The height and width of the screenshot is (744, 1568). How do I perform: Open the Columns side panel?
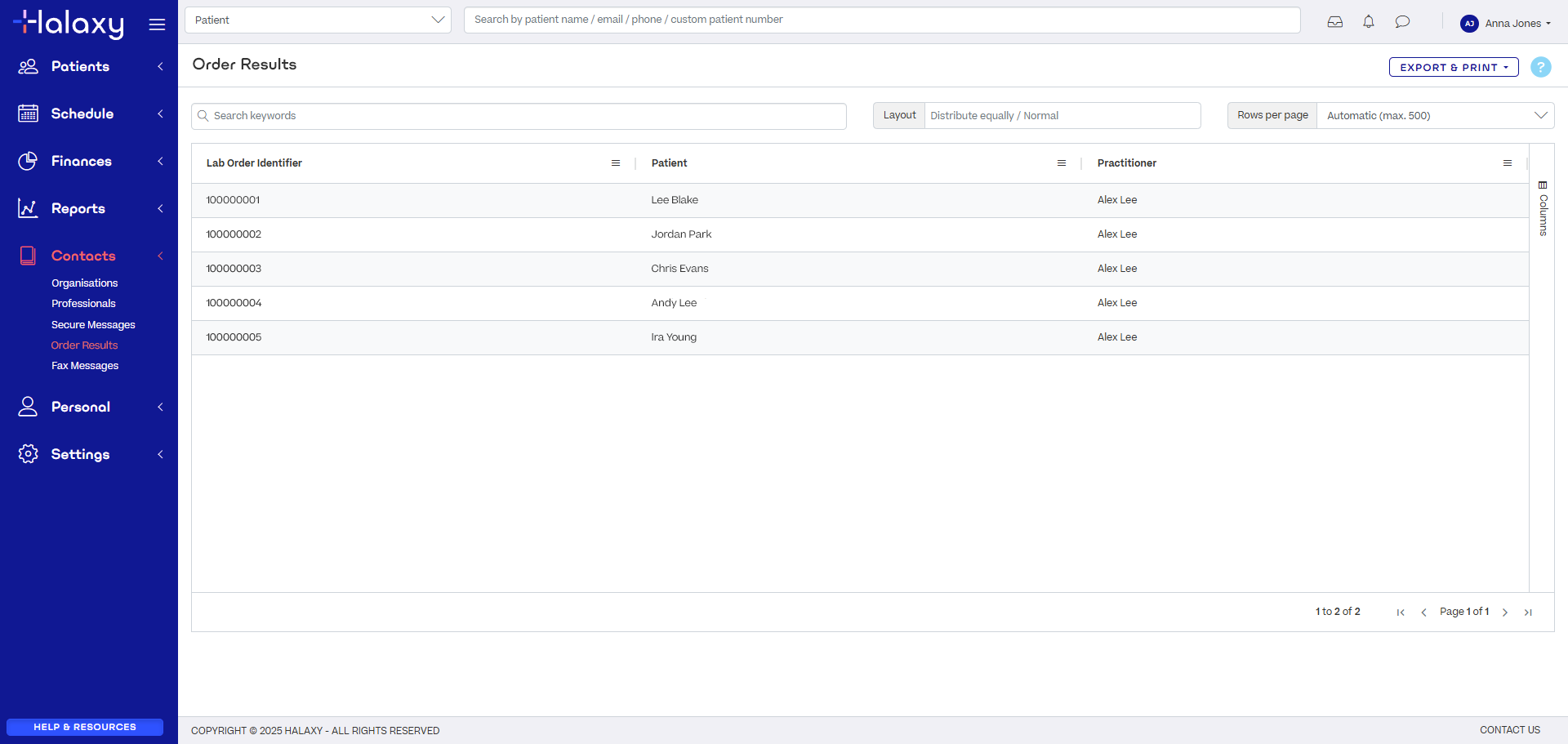pyautogui.click(x=1543, y=208)
